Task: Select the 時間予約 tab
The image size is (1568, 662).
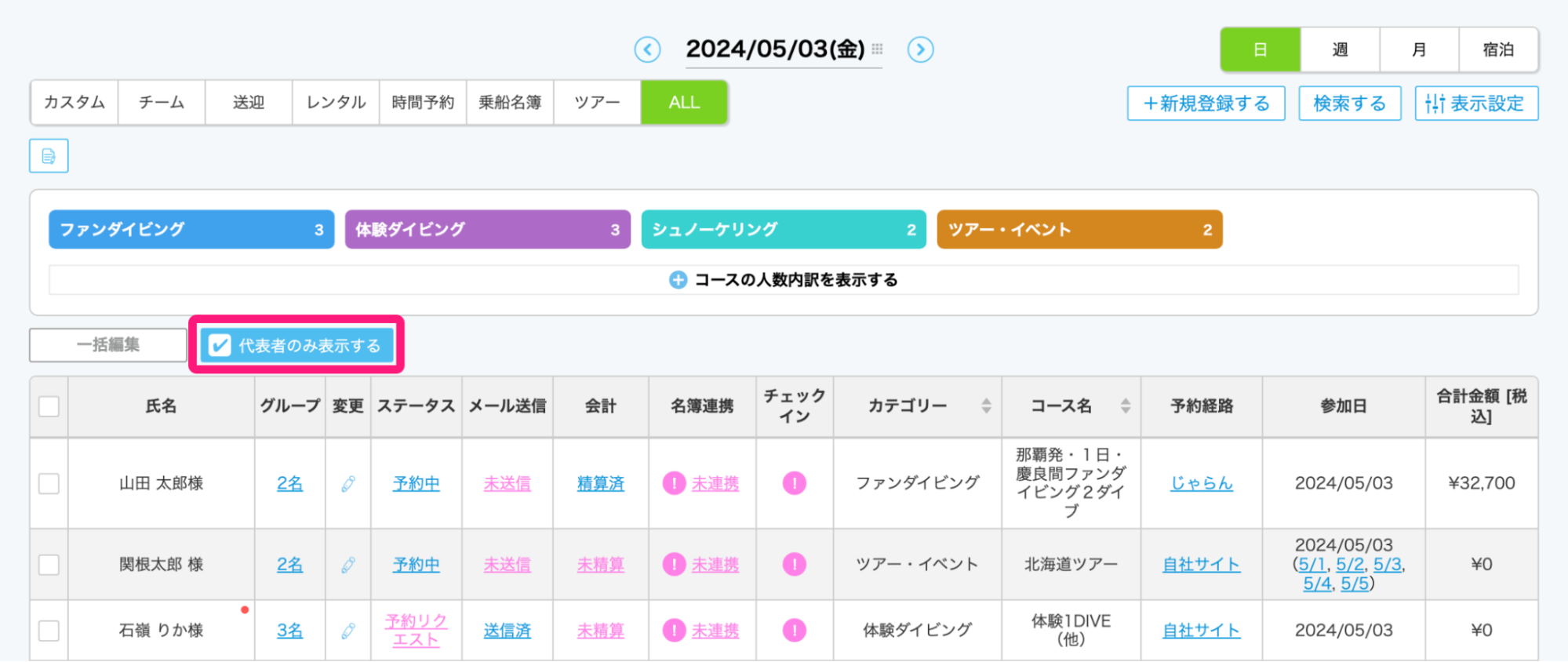Action: [x=423, y=103]
